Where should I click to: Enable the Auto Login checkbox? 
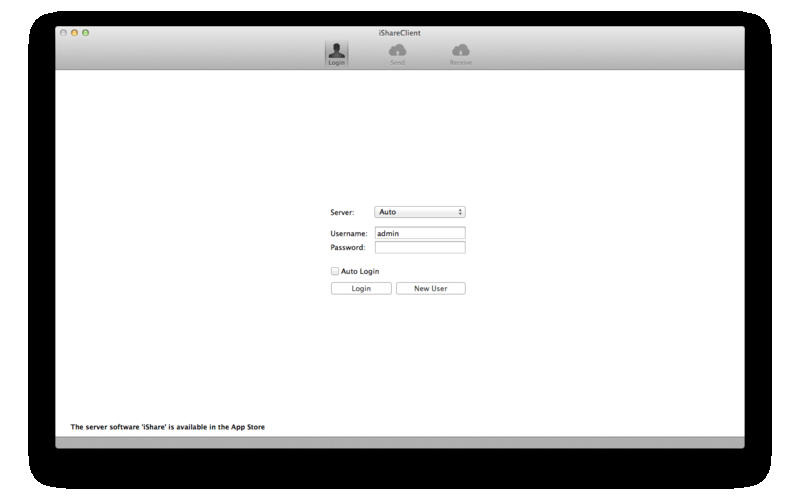[x=335, y=271]
